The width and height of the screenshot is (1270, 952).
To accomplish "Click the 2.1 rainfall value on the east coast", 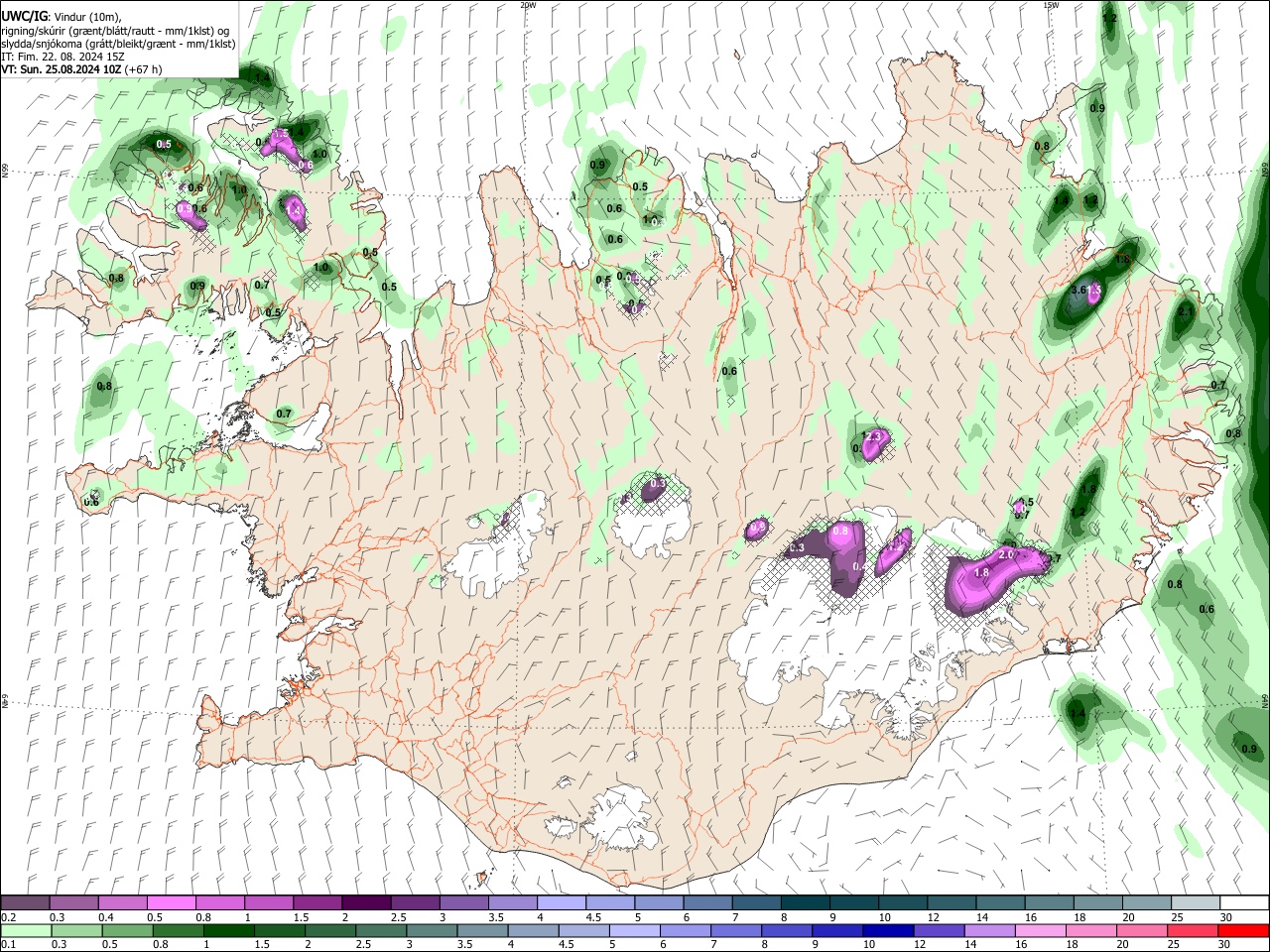I will tap(1185, 311).
